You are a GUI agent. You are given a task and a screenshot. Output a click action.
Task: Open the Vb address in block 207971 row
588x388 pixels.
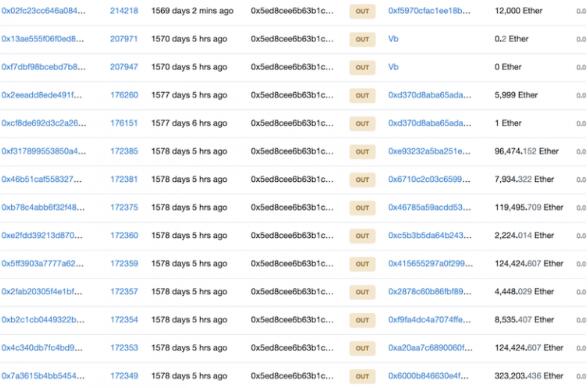[393, 39]
